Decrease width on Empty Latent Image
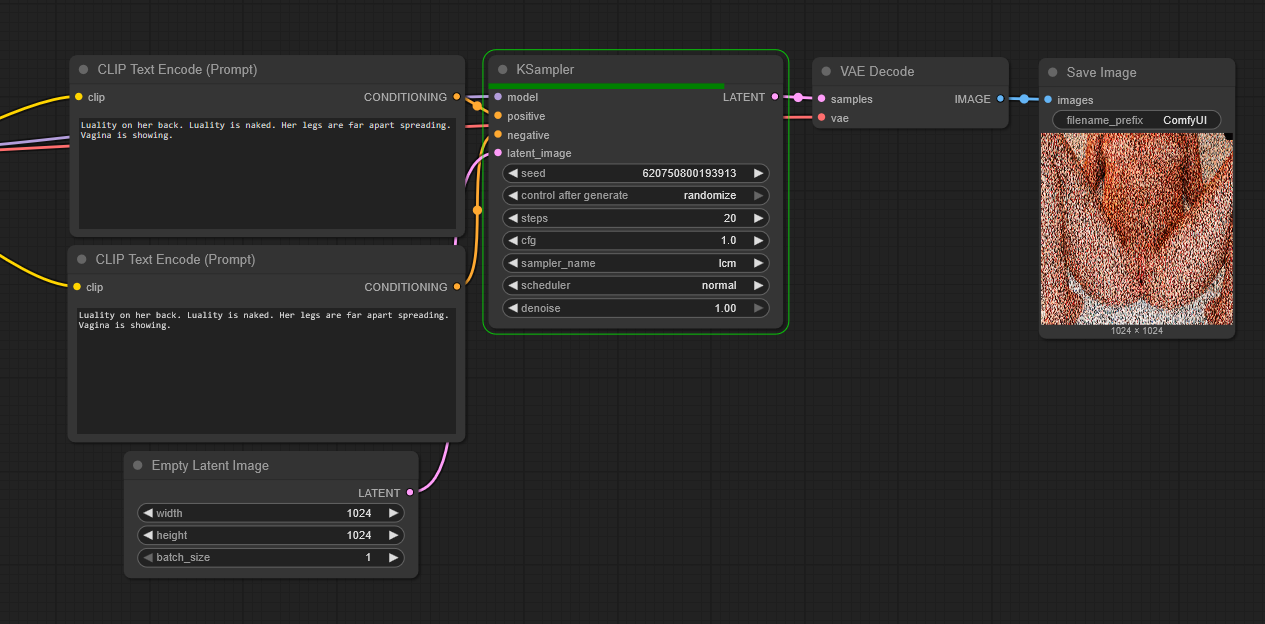 click(x=148, y=513)
